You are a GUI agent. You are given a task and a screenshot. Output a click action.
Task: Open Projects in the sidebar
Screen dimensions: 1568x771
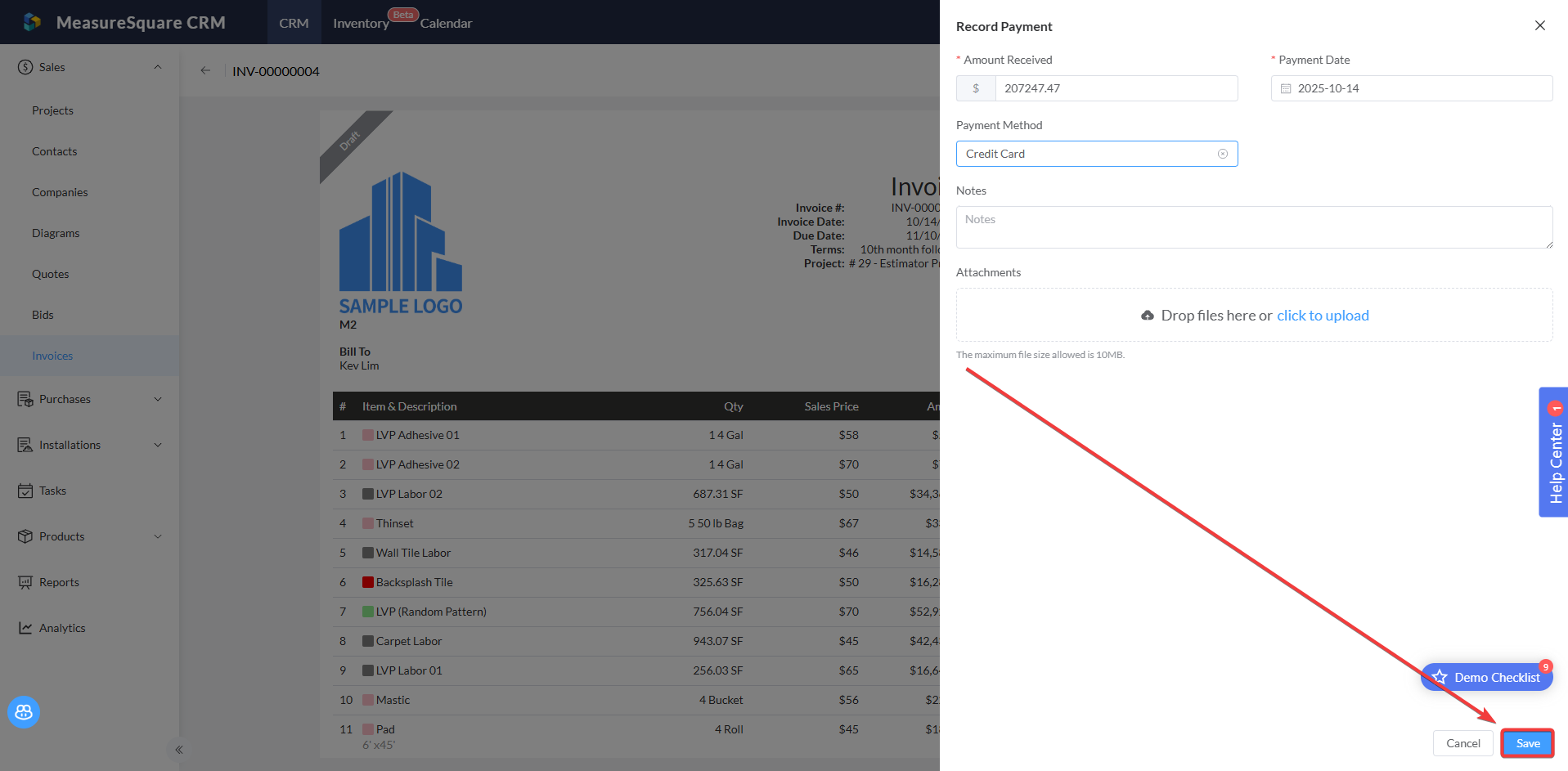pyautogui.click(x=52, y=110)
